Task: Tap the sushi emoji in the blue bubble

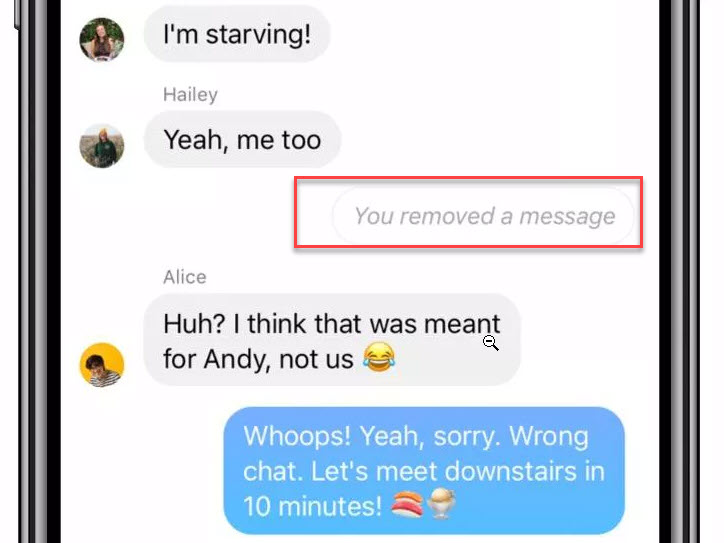Action: point(407,504)
